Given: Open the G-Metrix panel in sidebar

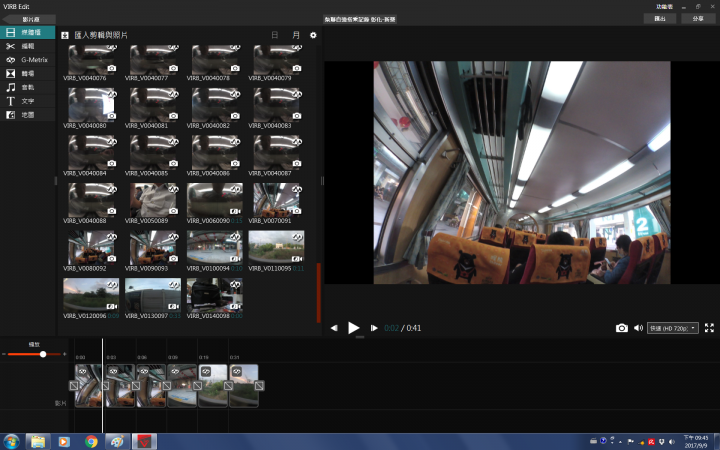Looking at the screenshot, I should tap(28, 60).
